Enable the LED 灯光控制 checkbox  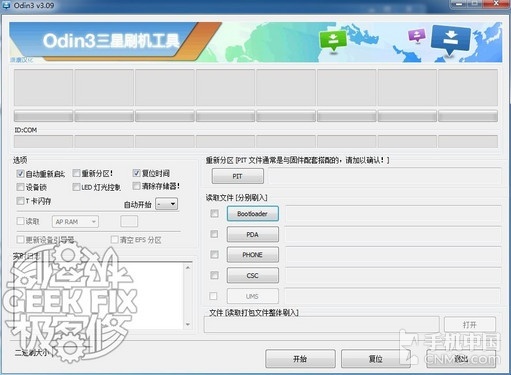(76, 187)
